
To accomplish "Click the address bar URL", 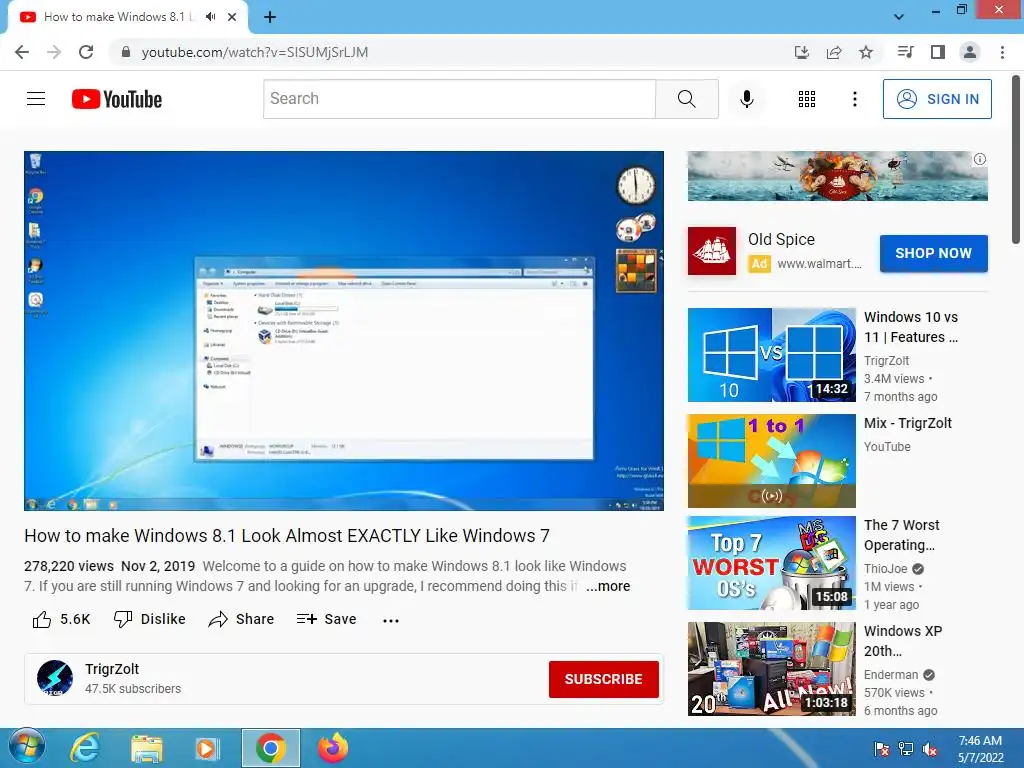I will pyautogui.click(x=255, y=52).
